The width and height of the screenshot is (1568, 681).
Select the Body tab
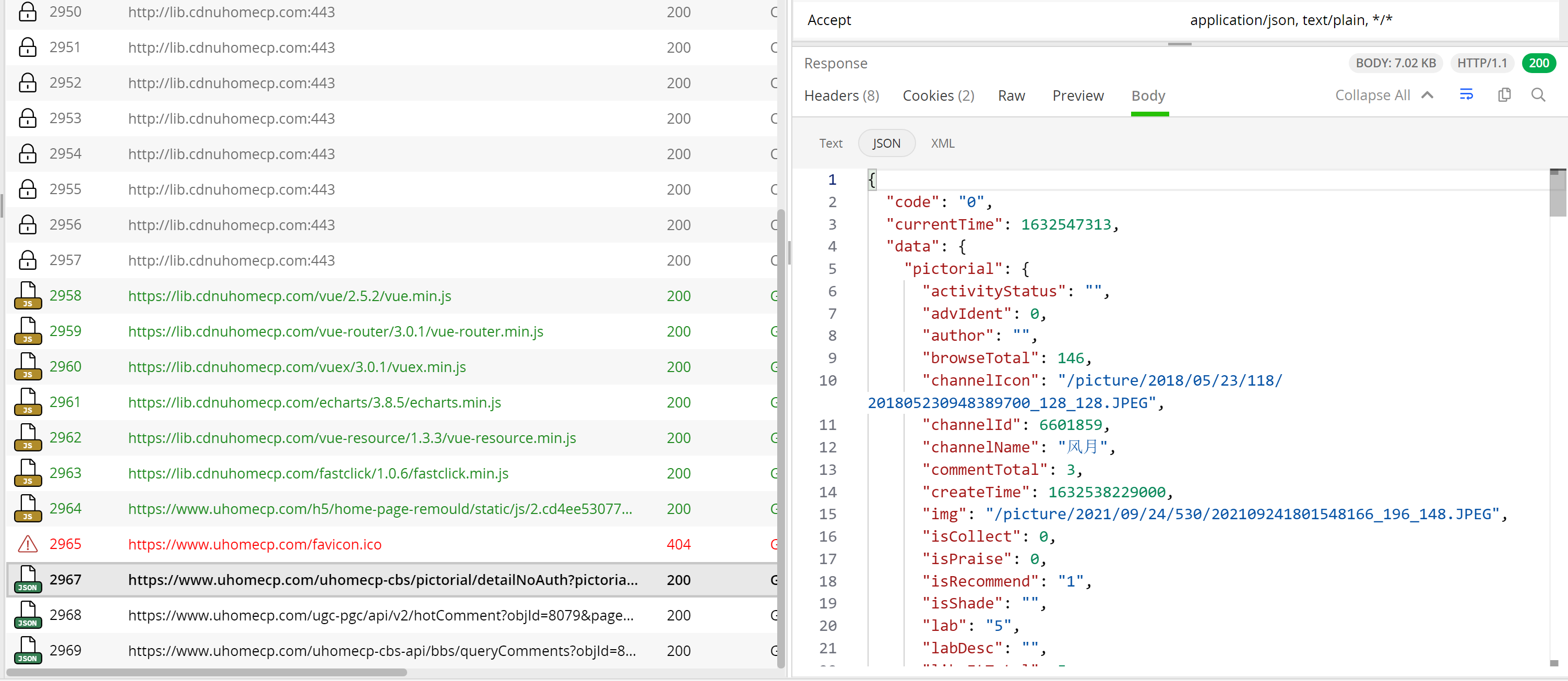point(1148,95)
